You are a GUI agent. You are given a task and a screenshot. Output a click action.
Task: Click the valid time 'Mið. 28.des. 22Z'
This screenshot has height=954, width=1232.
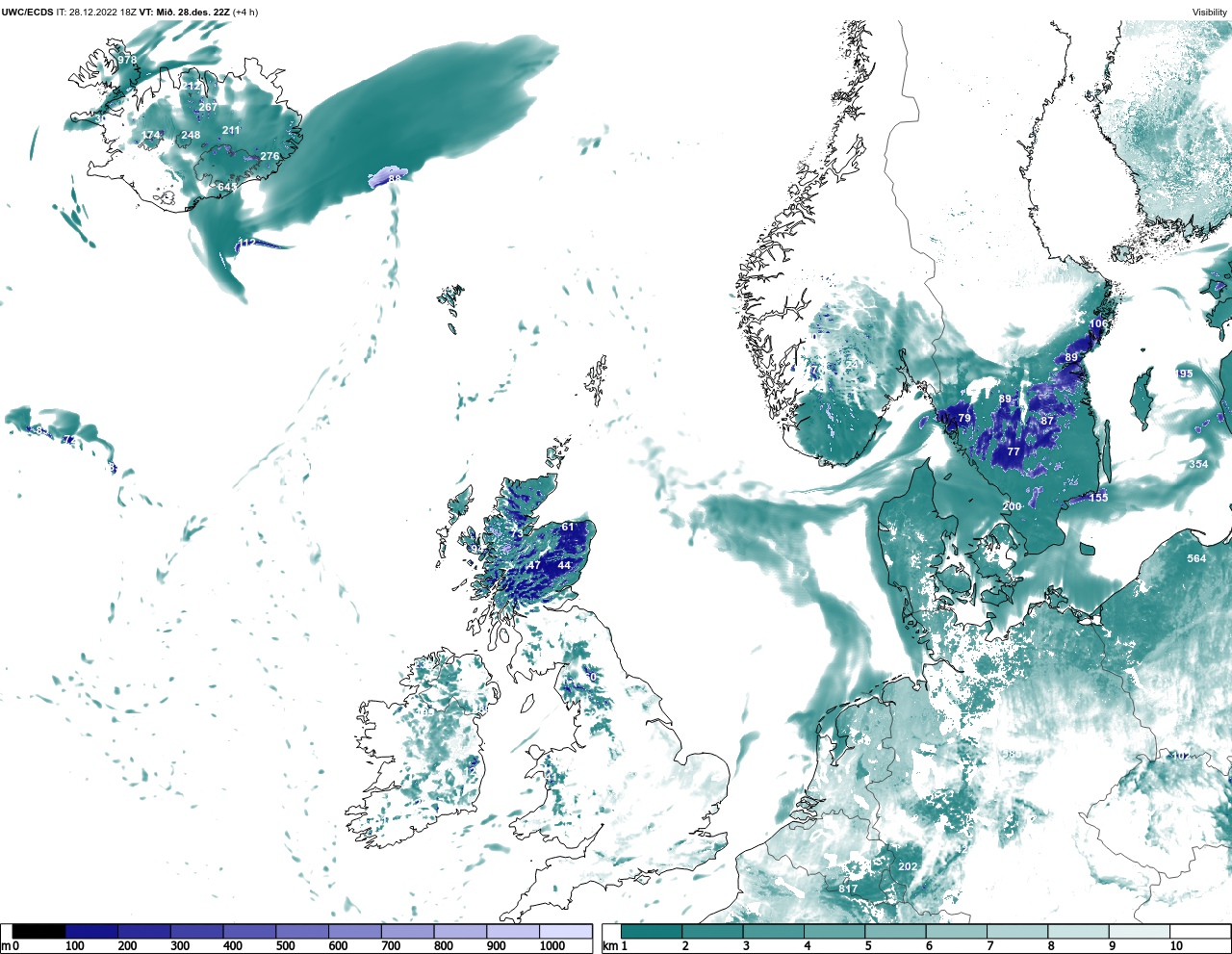(x=192, y=13)
